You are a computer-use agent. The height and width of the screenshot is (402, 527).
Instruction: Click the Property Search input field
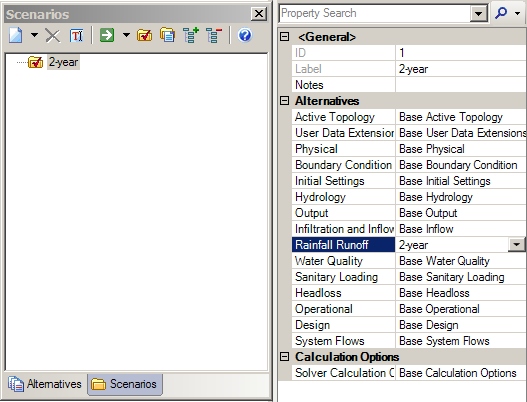coord(374,13)
